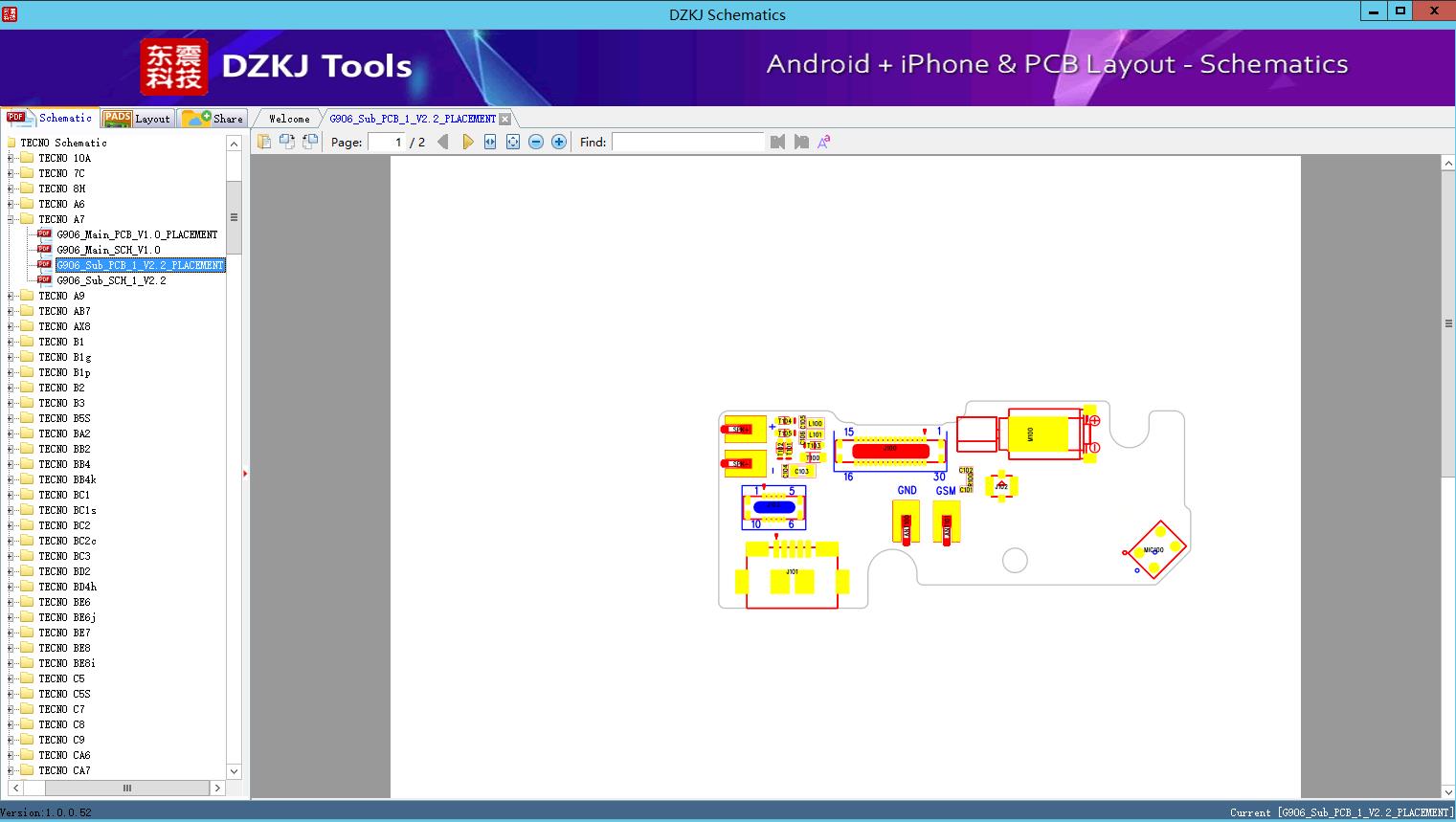
Task: Select TECNO AX8 folder
Action: click(64, 326)
